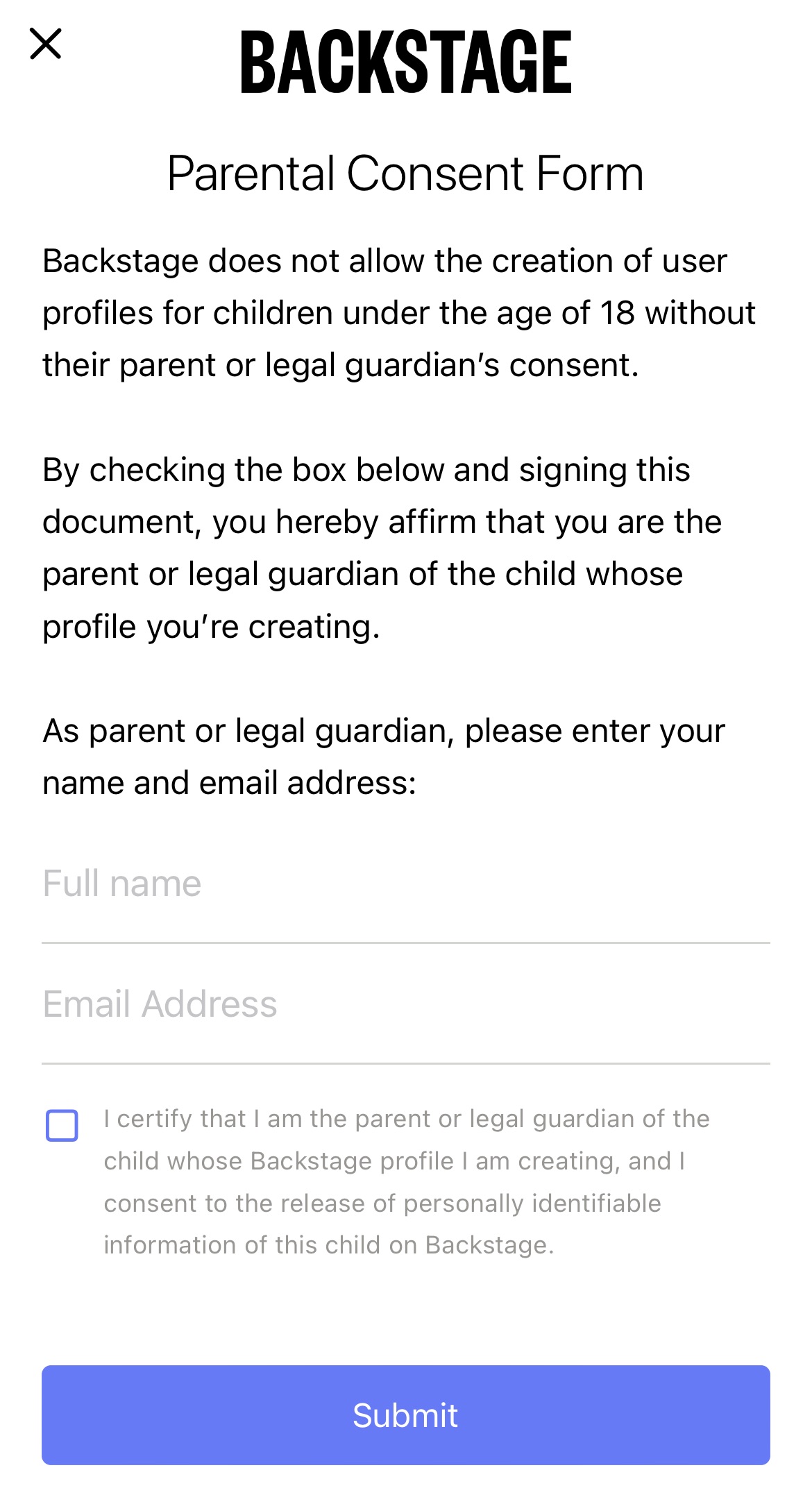The width and height of the screenshot is (812, 1495).
Task: Click the text 'As parent or legal guardian'
Action: tap(248, 732)
